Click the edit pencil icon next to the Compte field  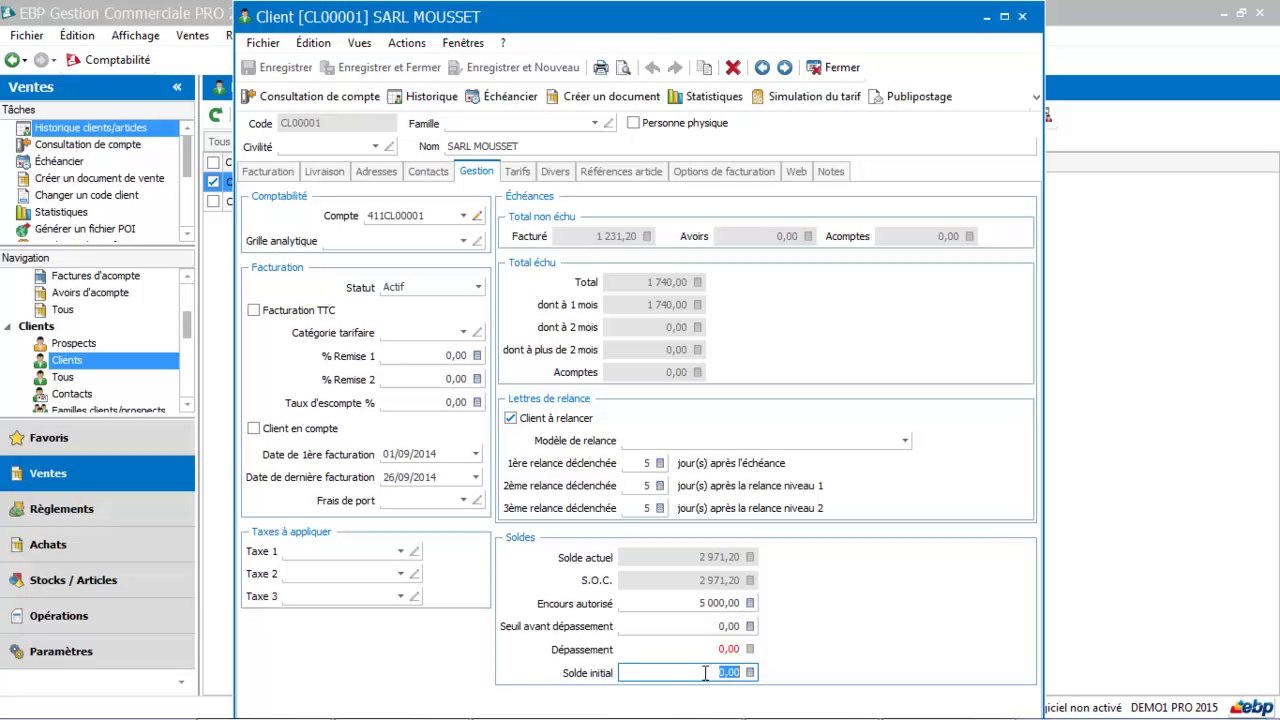477,216
